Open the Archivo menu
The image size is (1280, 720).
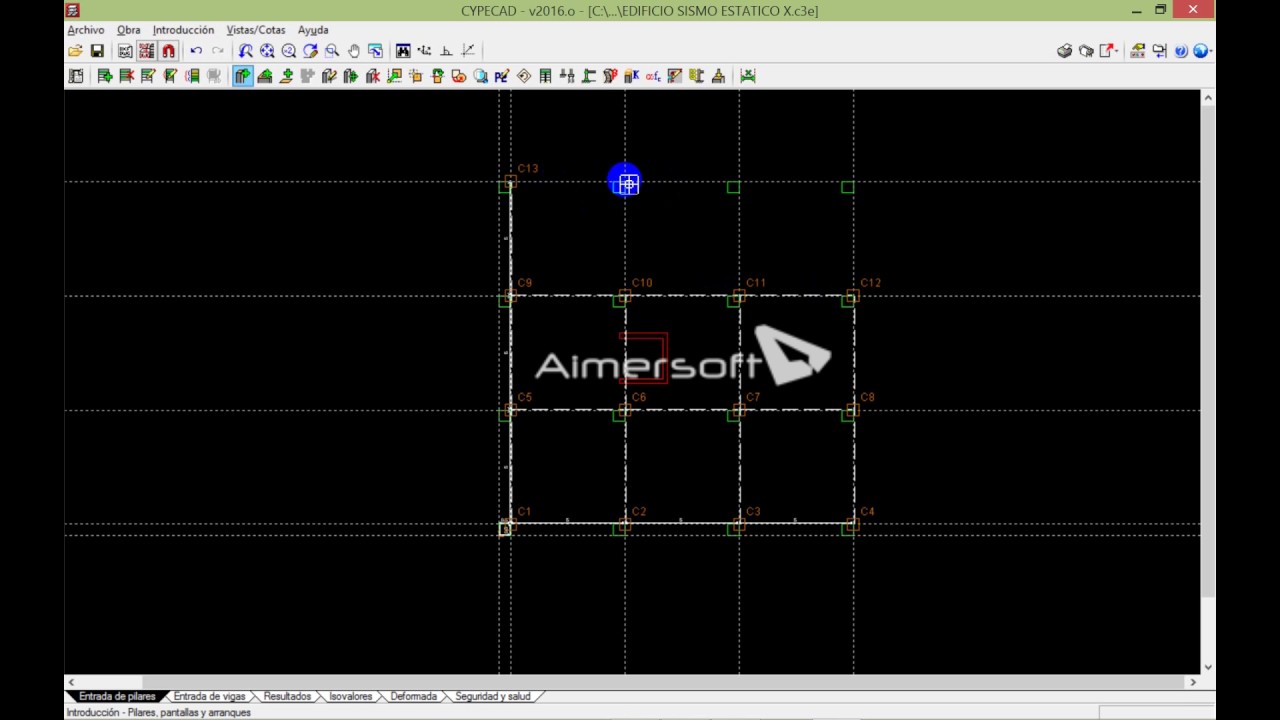86,30
